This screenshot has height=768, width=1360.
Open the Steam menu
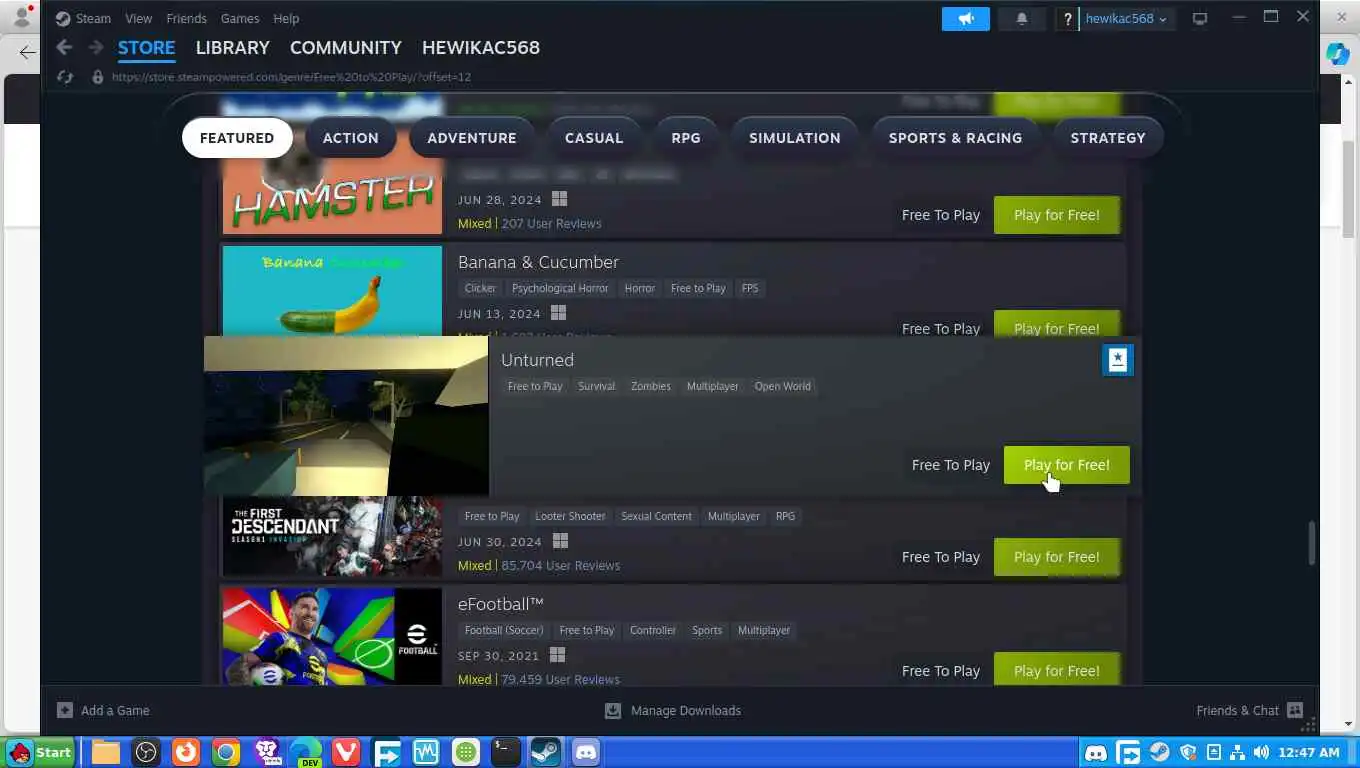pyautogui.click(x=84, y=18)
